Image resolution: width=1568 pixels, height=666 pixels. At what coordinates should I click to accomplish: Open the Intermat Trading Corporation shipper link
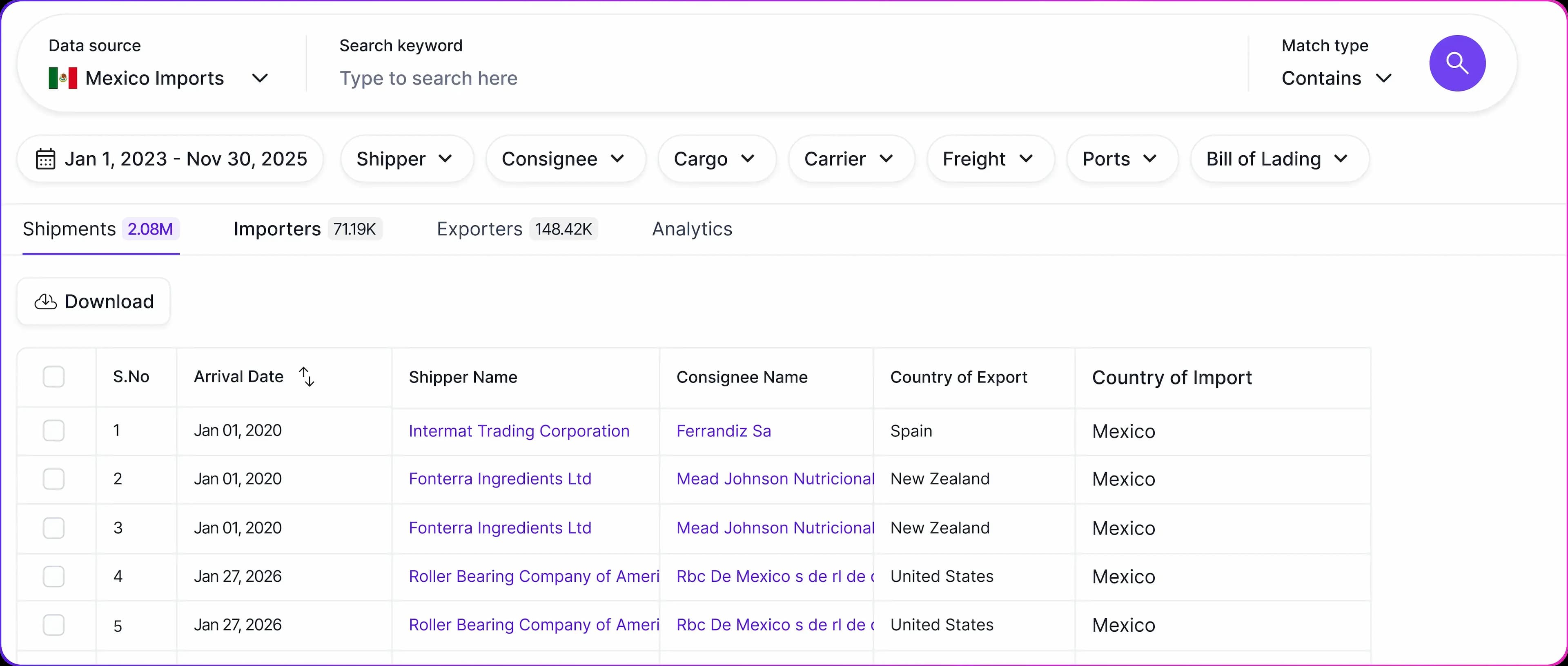519,431
